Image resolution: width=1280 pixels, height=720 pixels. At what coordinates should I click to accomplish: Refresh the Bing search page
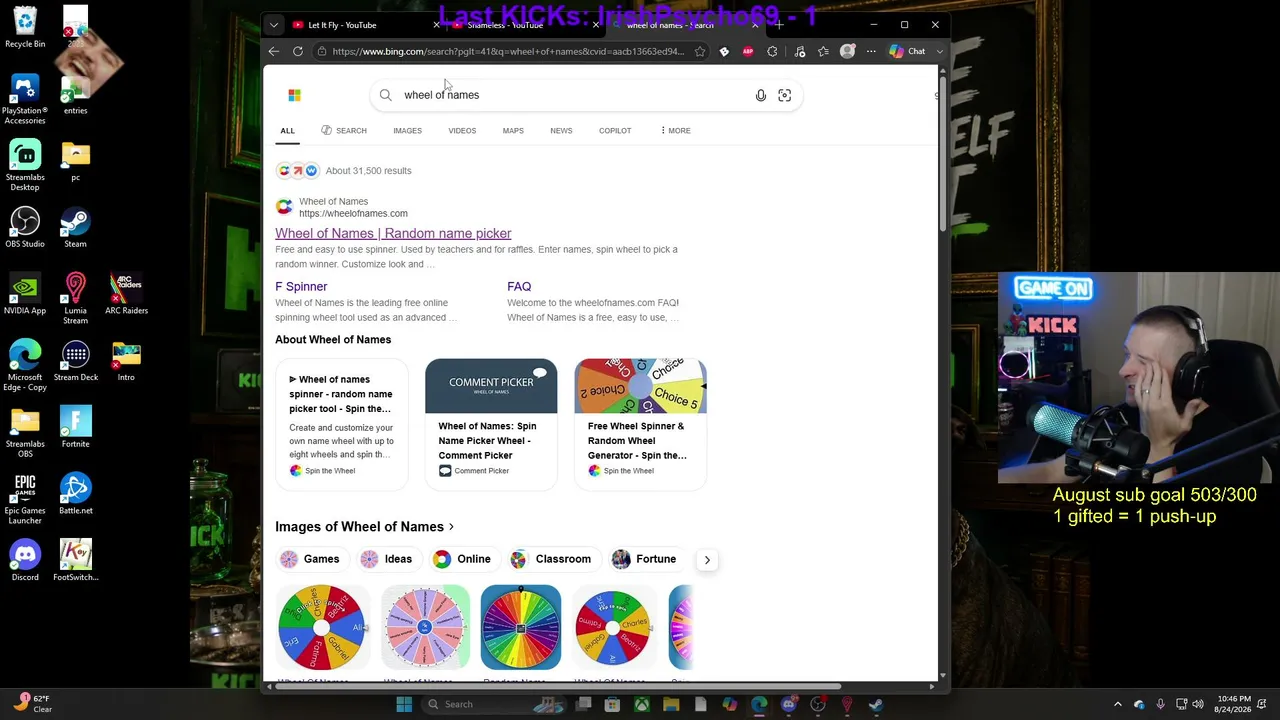pyautogui.click(x=298, y=51)
